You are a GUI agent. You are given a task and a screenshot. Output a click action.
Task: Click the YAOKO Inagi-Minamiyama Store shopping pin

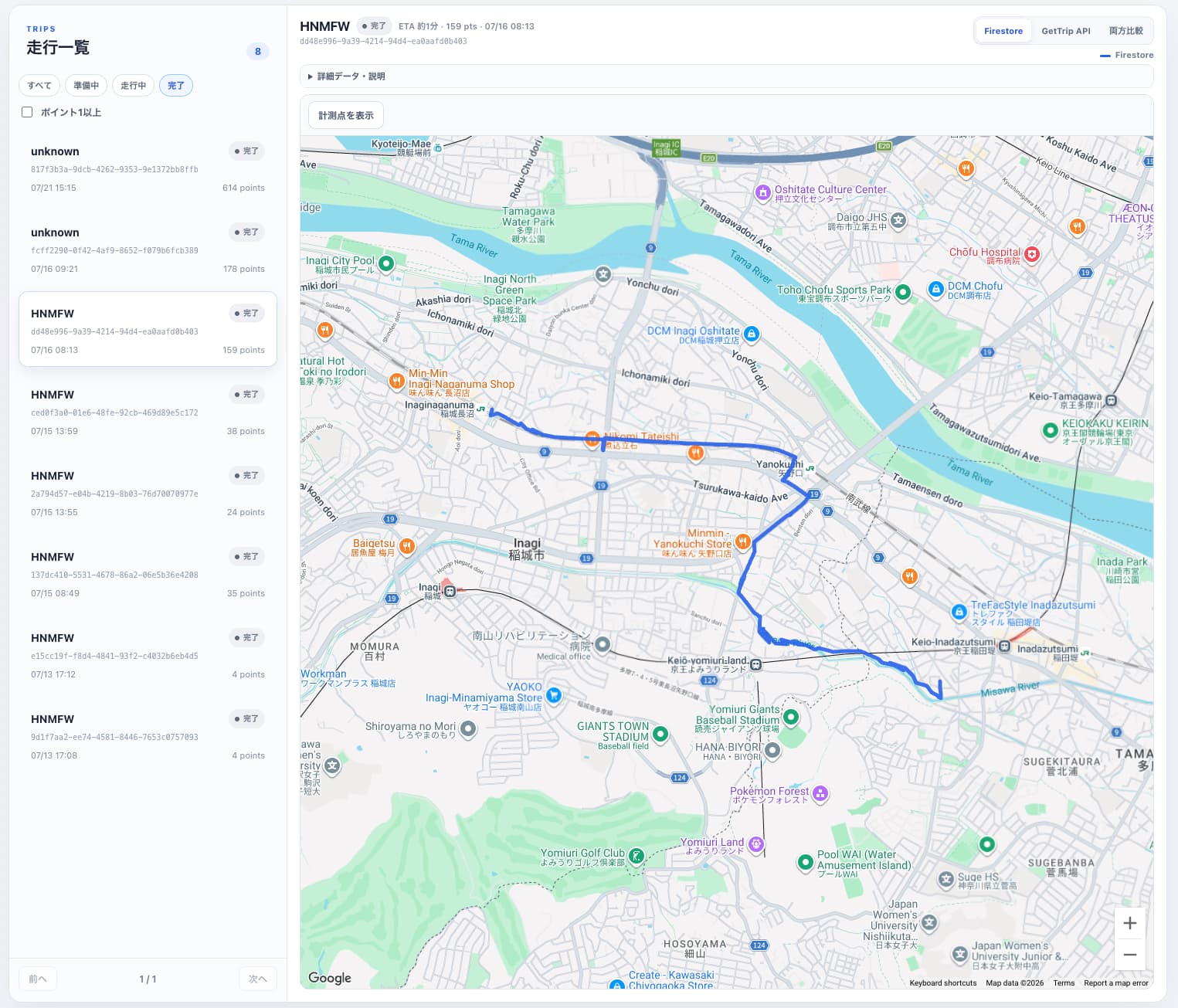tap(554, 694)
